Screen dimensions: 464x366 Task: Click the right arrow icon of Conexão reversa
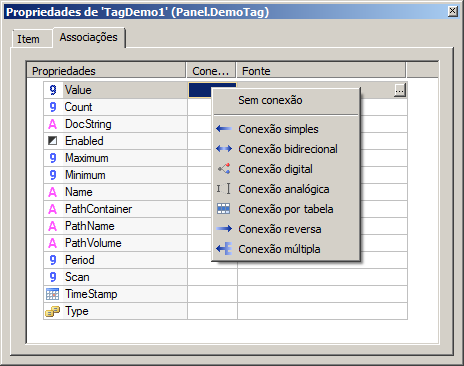(224, 229)
